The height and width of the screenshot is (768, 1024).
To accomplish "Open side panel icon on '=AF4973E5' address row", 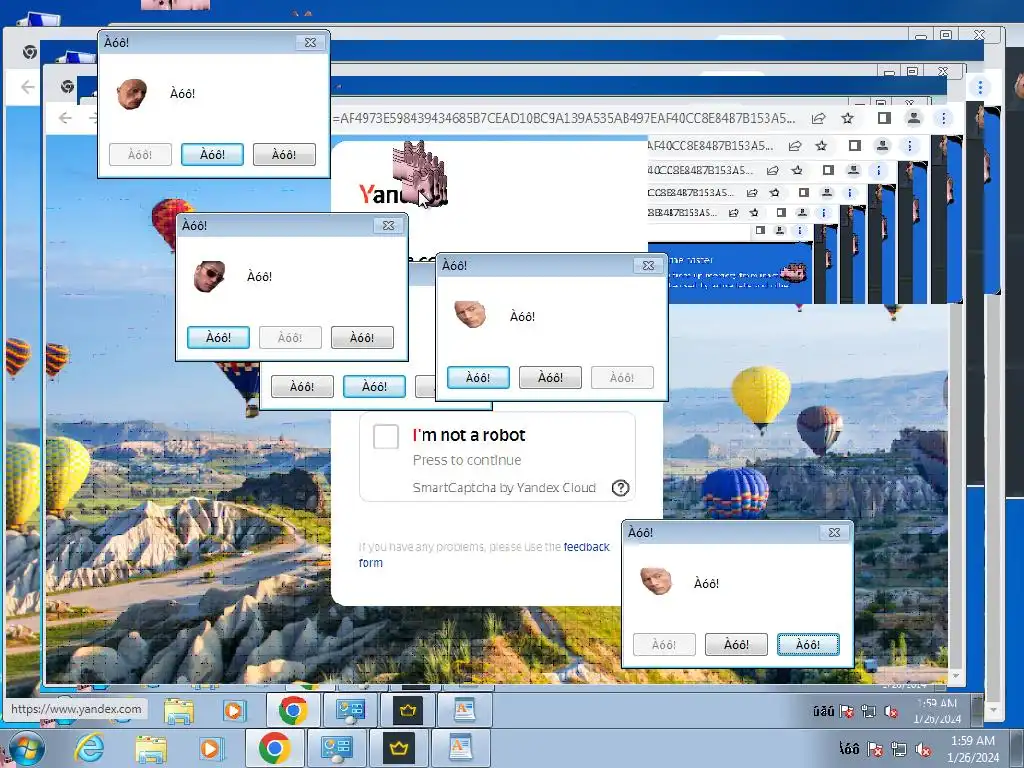I will point(884,118).
